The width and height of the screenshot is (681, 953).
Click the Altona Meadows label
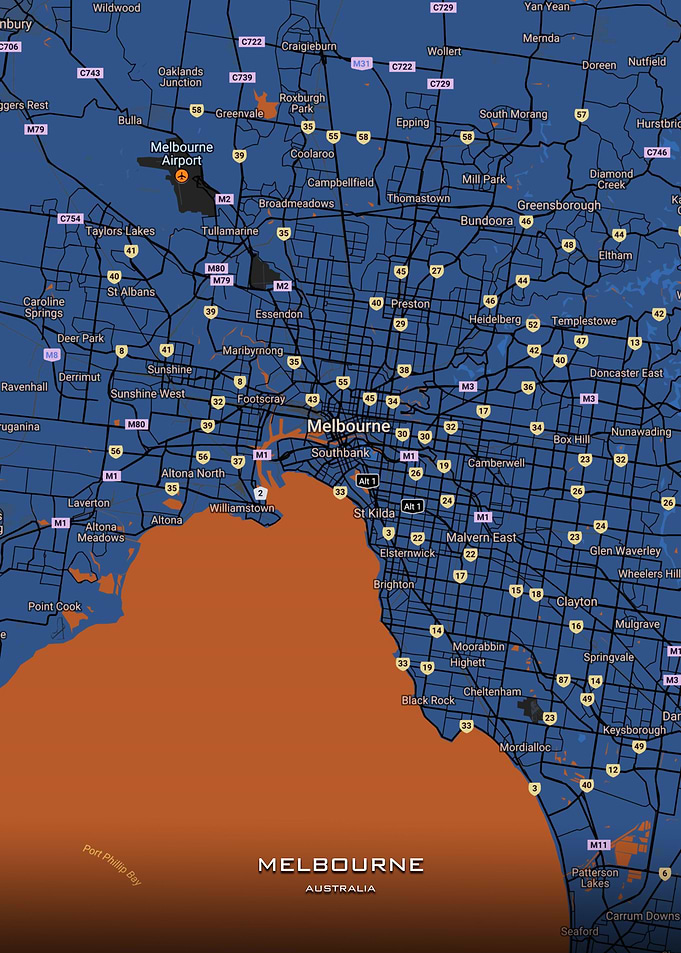click(101, 532)
